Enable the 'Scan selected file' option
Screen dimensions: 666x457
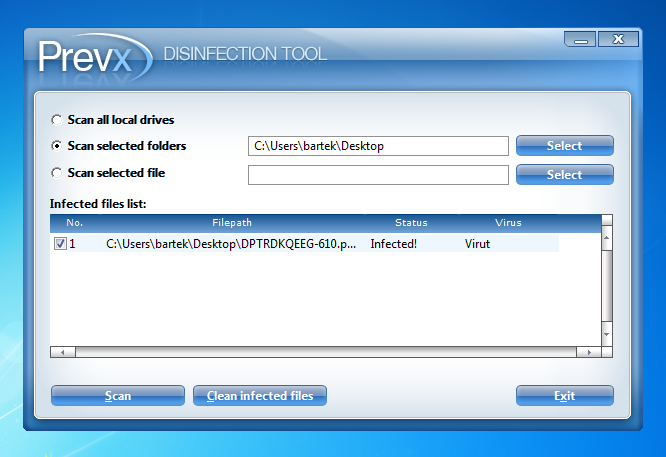pos(56,173)
